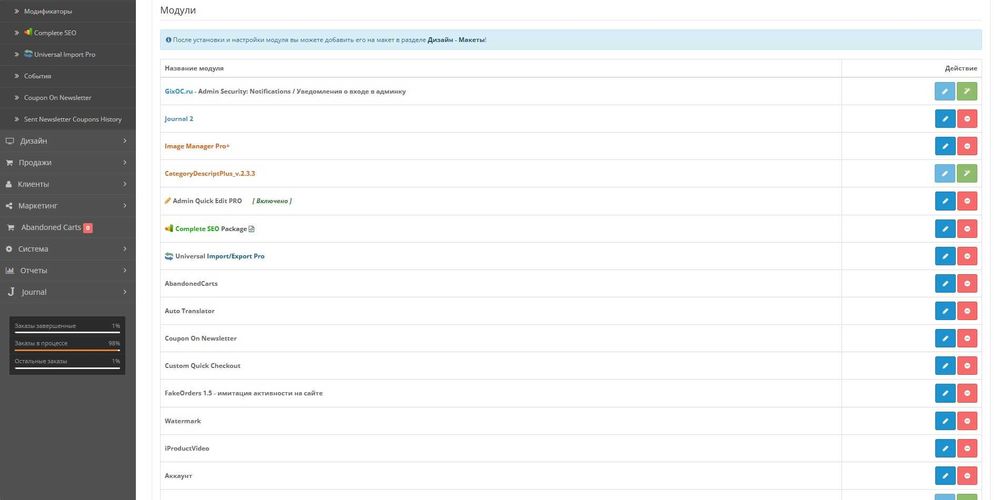The height and width of the screenshot is (500, 1000).
Task: Open the document icon beside Complete SEO Package
Action: [x=251, y=228]
